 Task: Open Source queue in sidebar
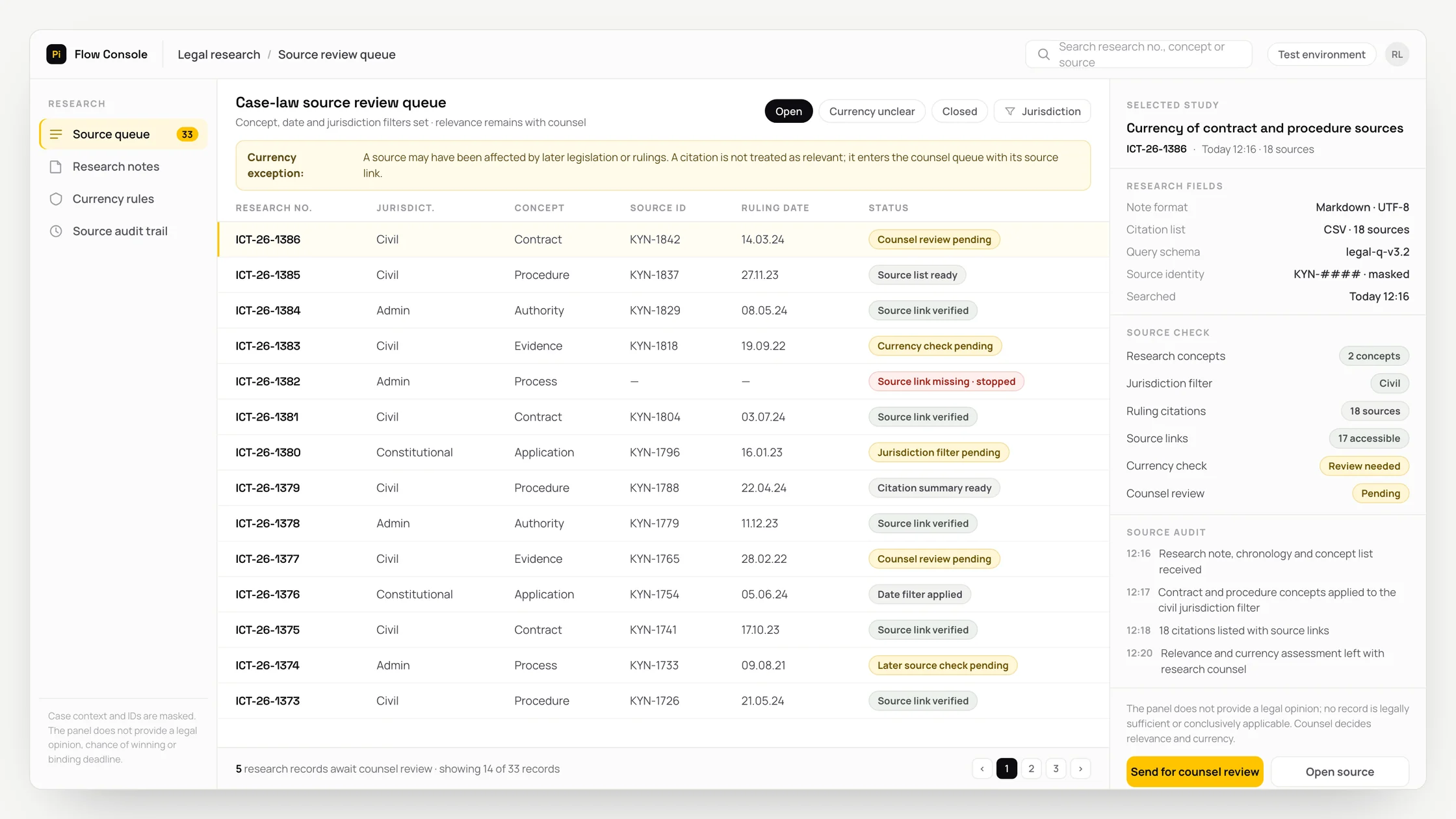coord(123,135)
